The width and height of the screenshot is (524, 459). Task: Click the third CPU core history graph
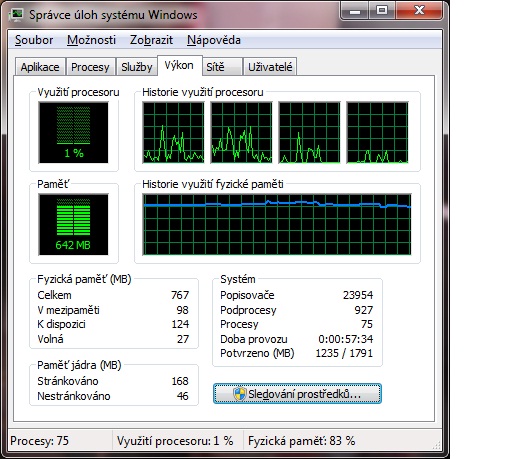pos(309,133)
